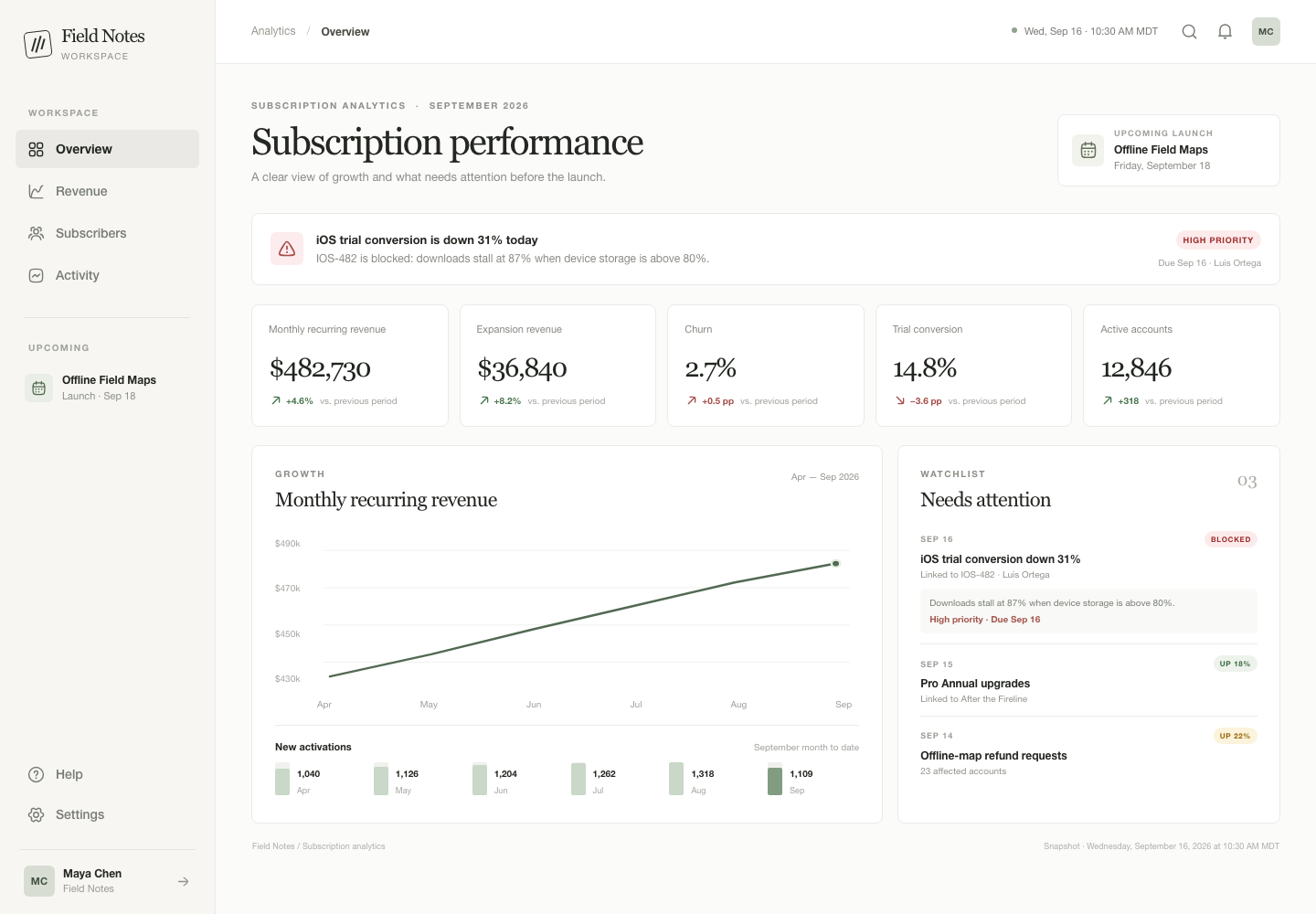Open the Upcoming Launch Offline Field Maps card
The height and width of the screenshot is (914, 1316).
click(x=1169, y=150)
